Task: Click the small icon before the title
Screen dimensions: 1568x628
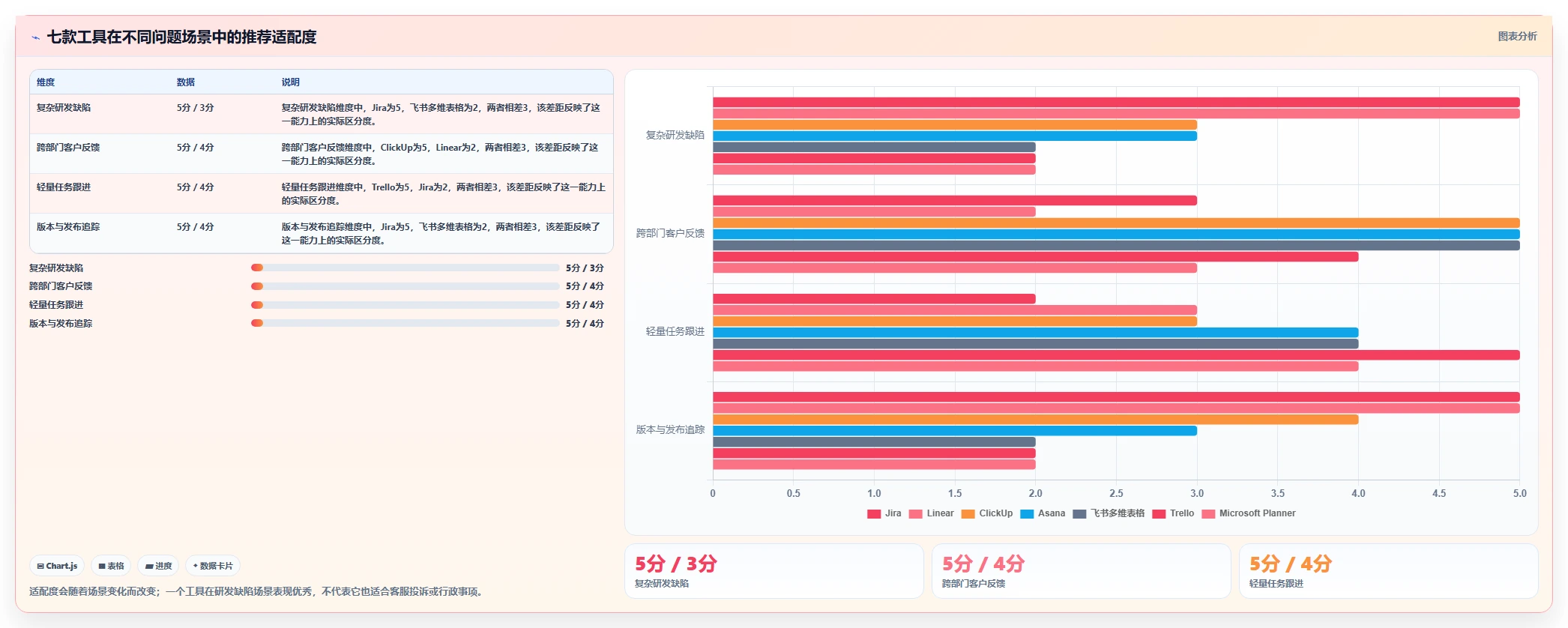Action: tap(35, 37)
